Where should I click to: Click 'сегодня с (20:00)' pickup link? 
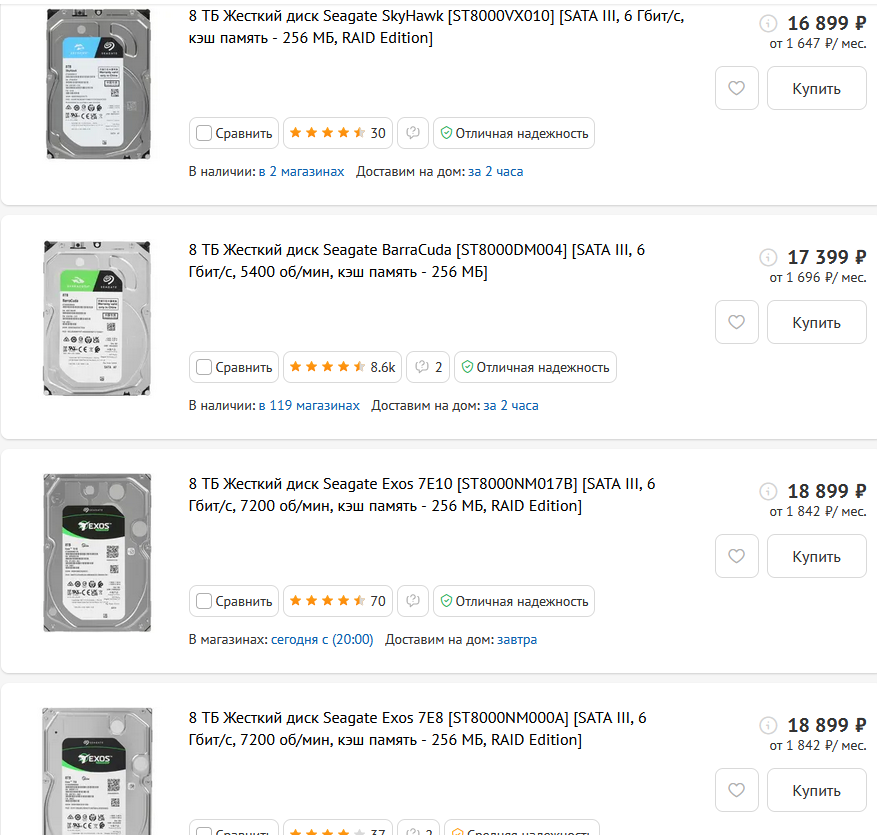click(322, 640)
